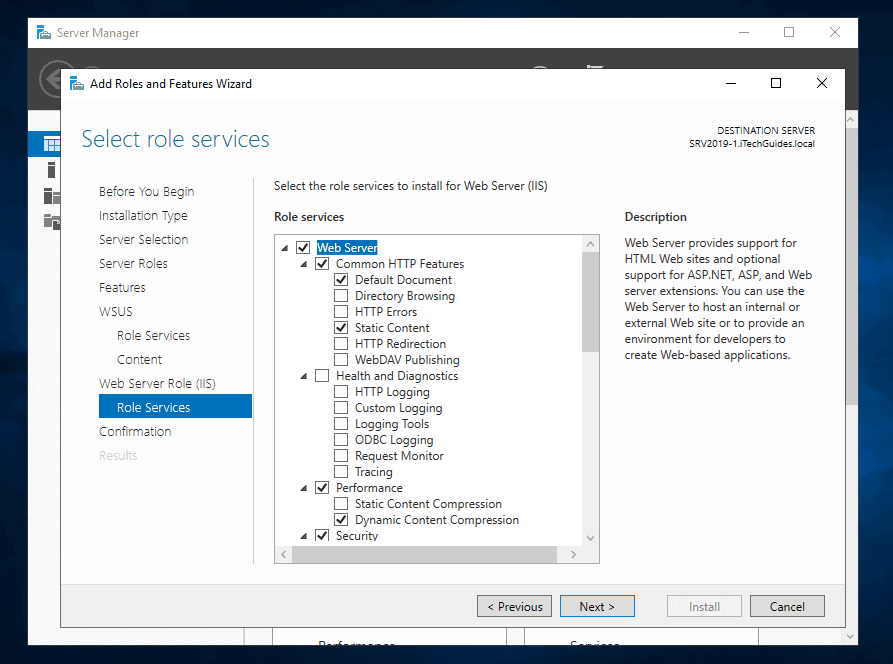
Task: Select the All Servers icon in Server Manager sidebar
Action: (52, 195)
